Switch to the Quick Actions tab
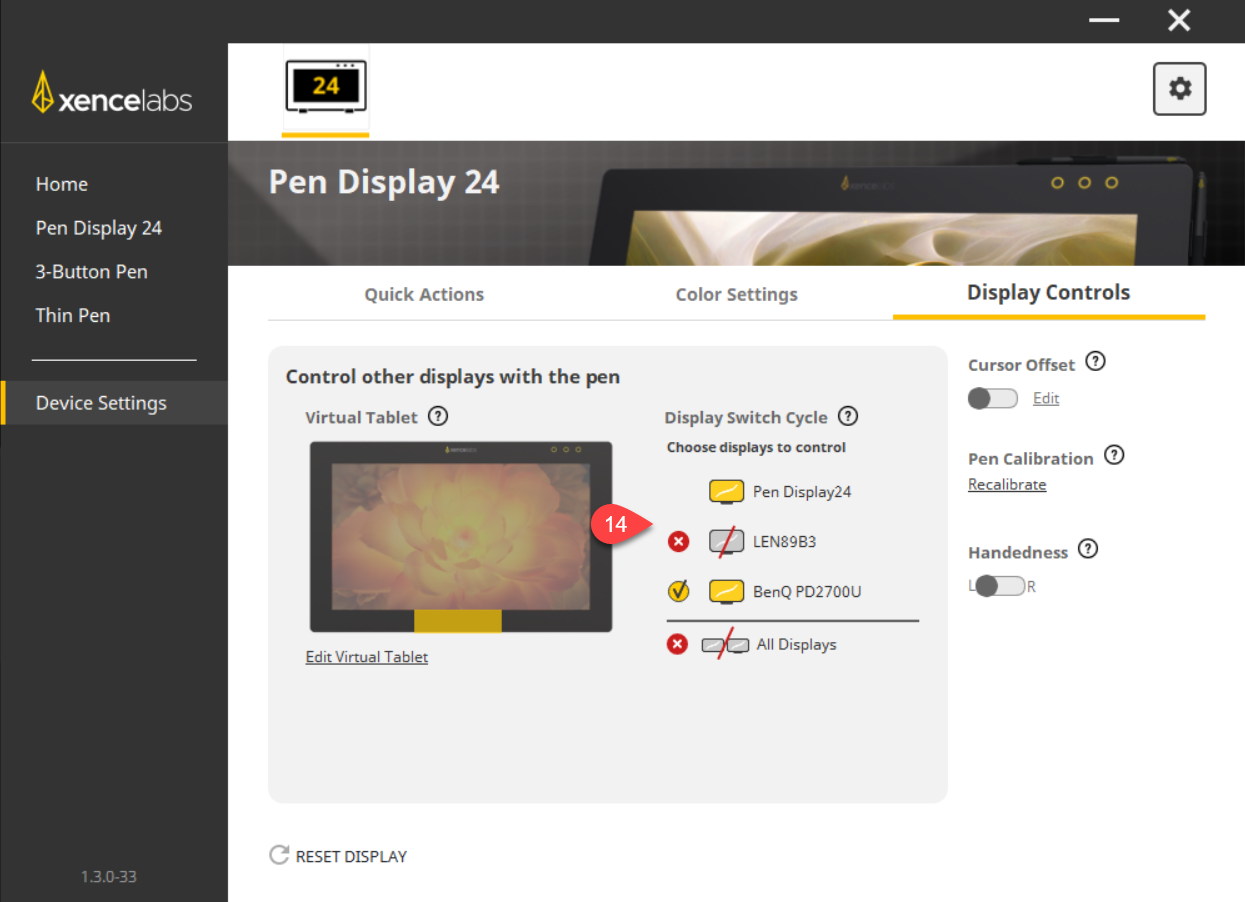This screenshot has height=902, width=1245. tap(424, 294)
